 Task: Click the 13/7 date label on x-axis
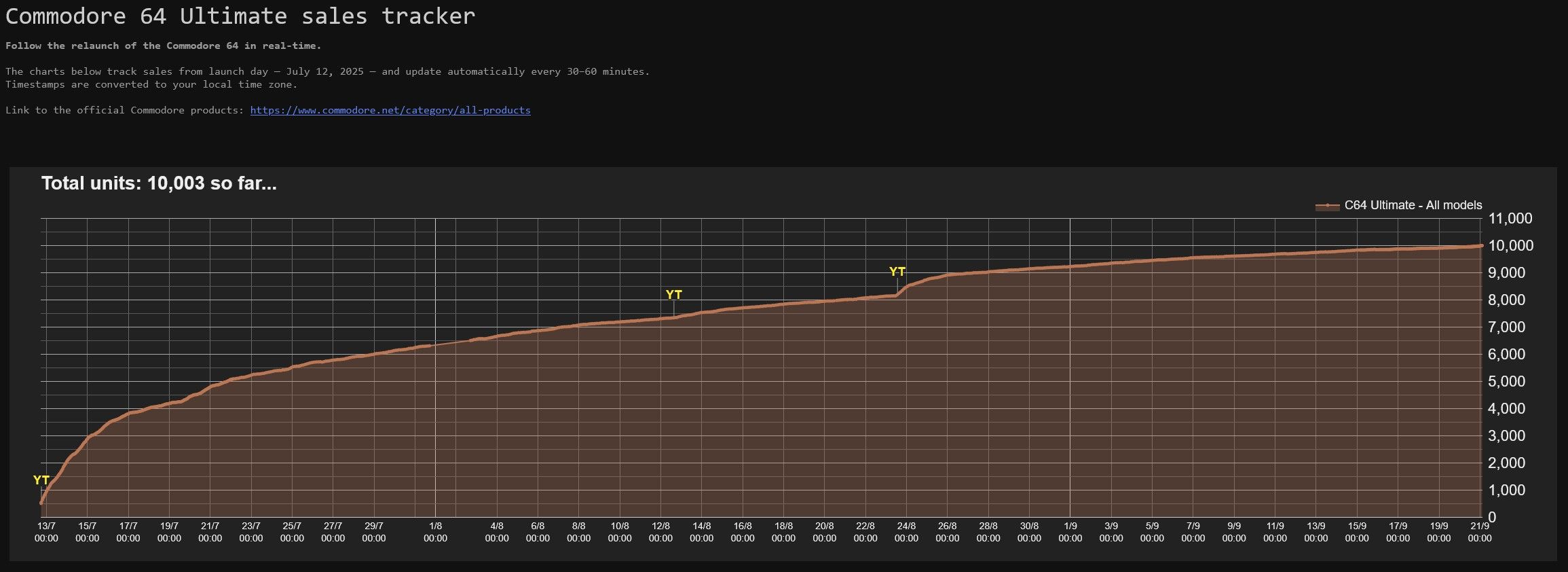point(46,532)
